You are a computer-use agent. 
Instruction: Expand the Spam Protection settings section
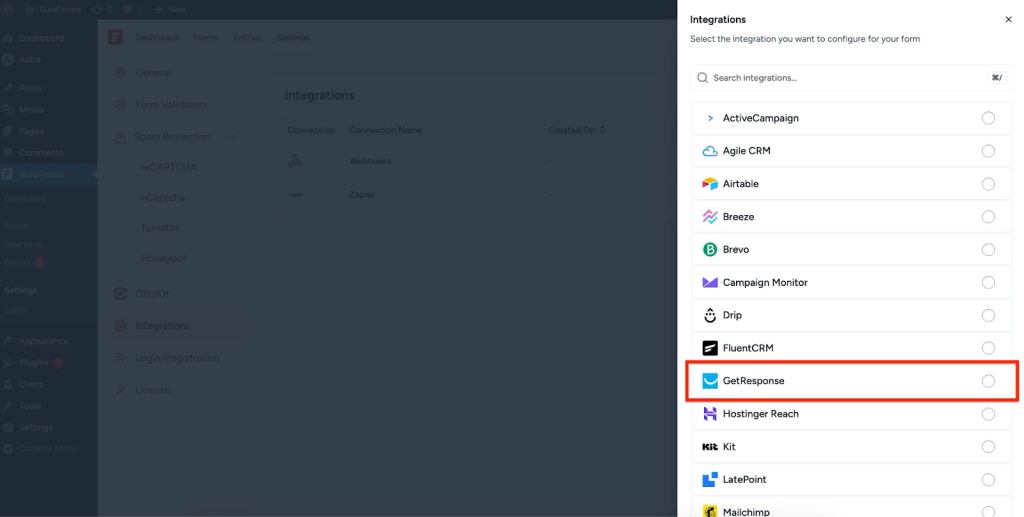[x=232, y=137]
